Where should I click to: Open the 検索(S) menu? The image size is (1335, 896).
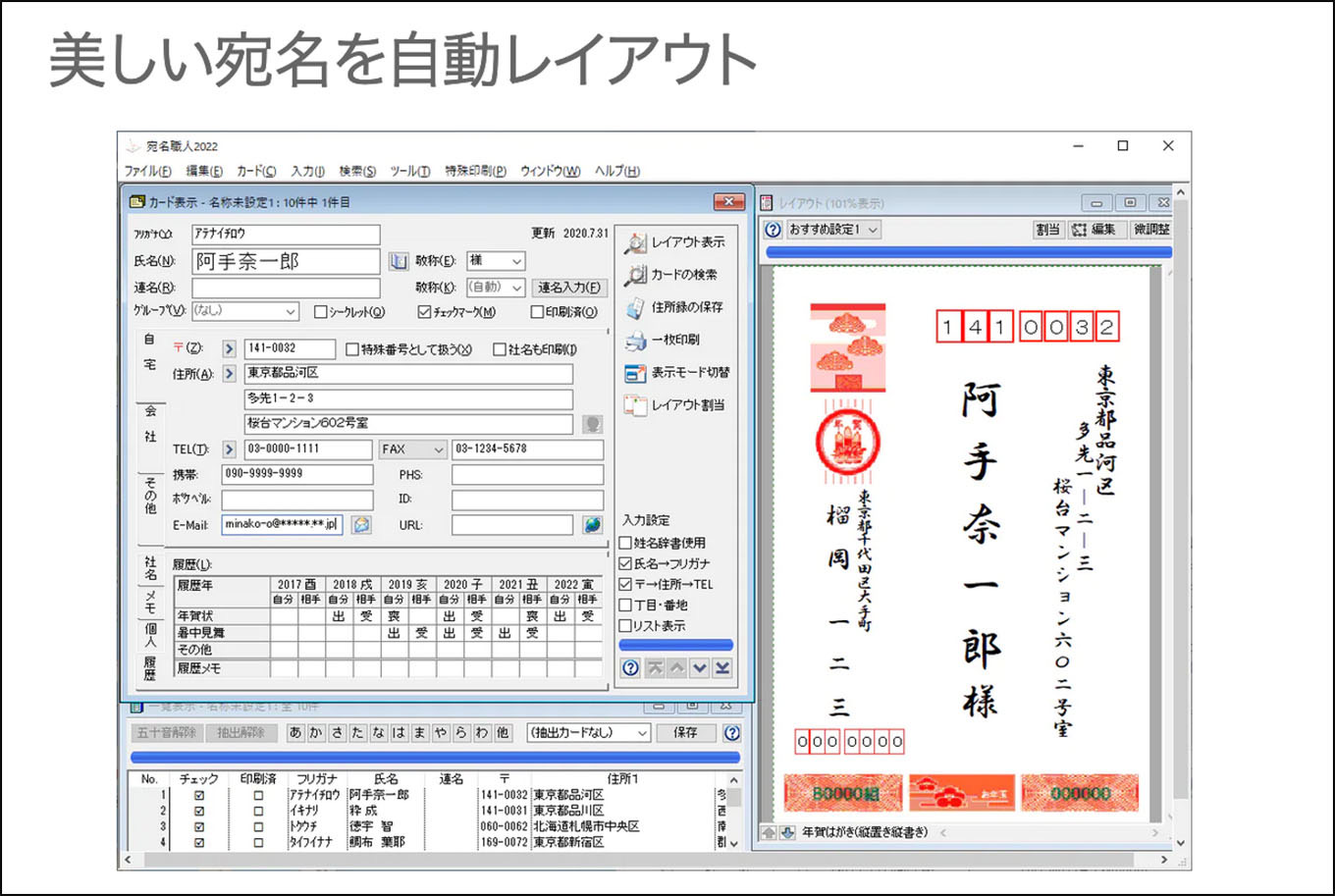point(357,171)
